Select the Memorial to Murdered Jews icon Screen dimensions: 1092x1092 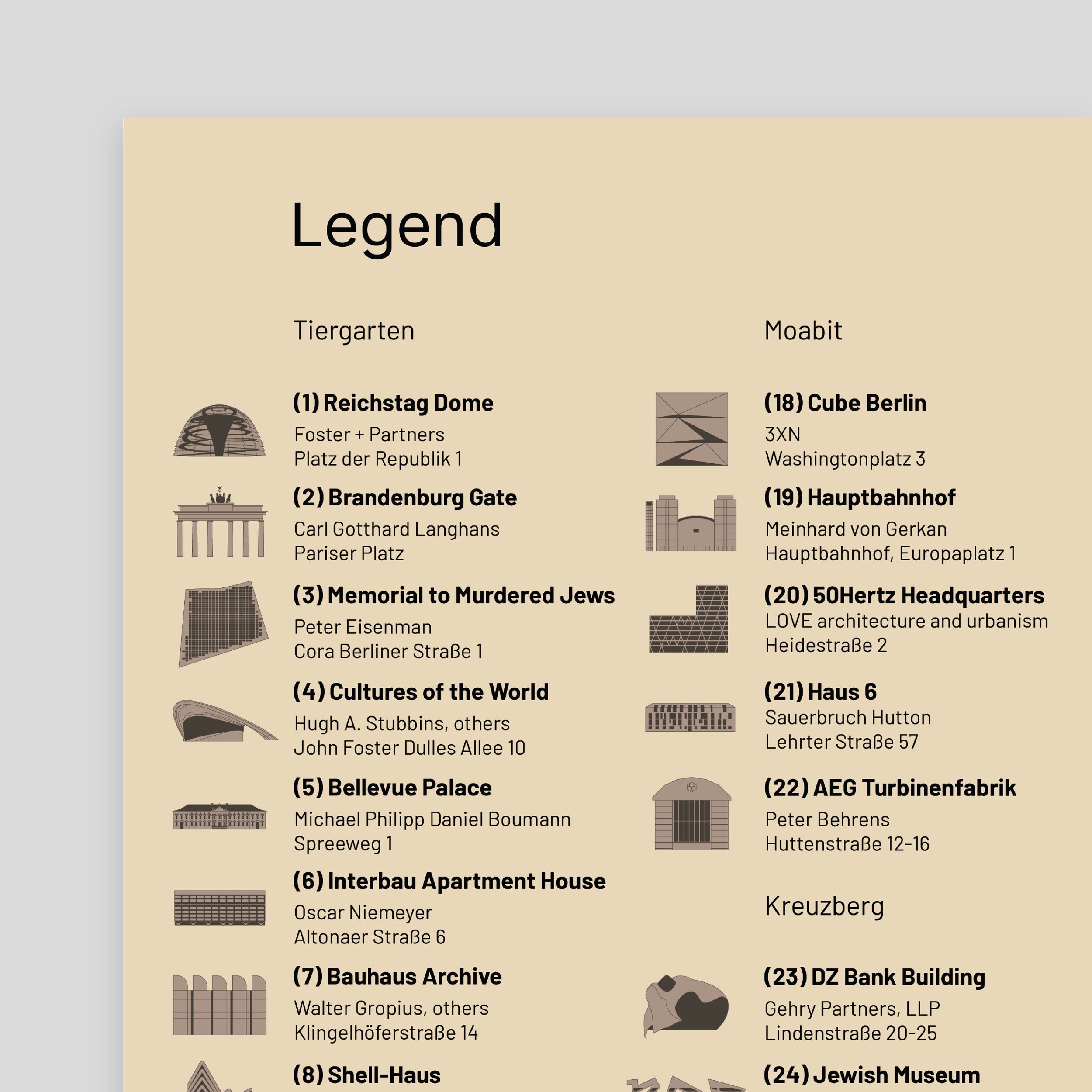223,623
